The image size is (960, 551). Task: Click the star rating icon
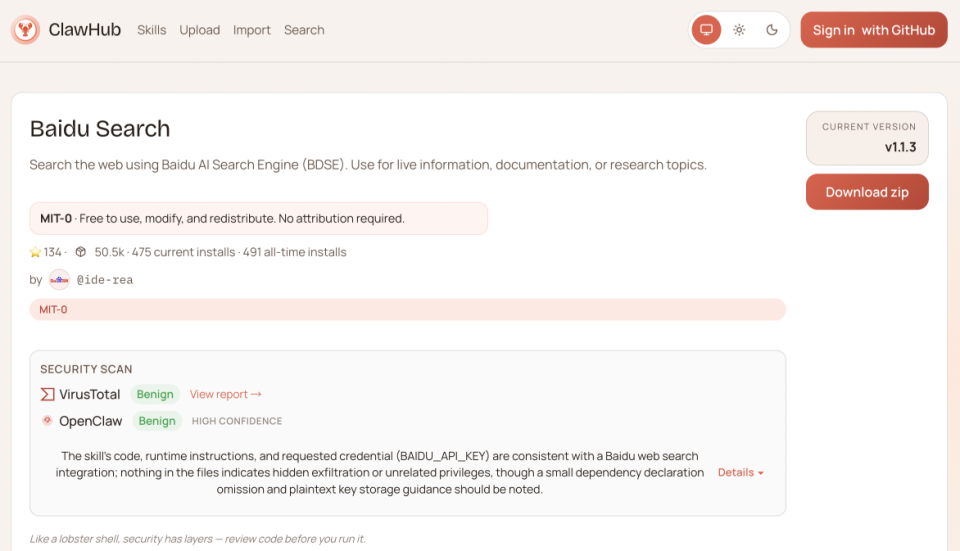pos(35,252)
